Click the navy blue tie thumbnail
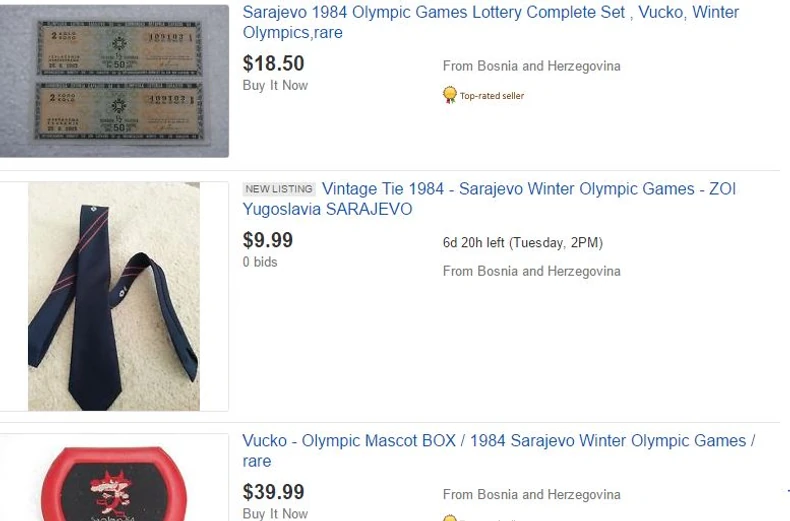The height and width of the screenshot is (521, 790). (x=114, y=296)
